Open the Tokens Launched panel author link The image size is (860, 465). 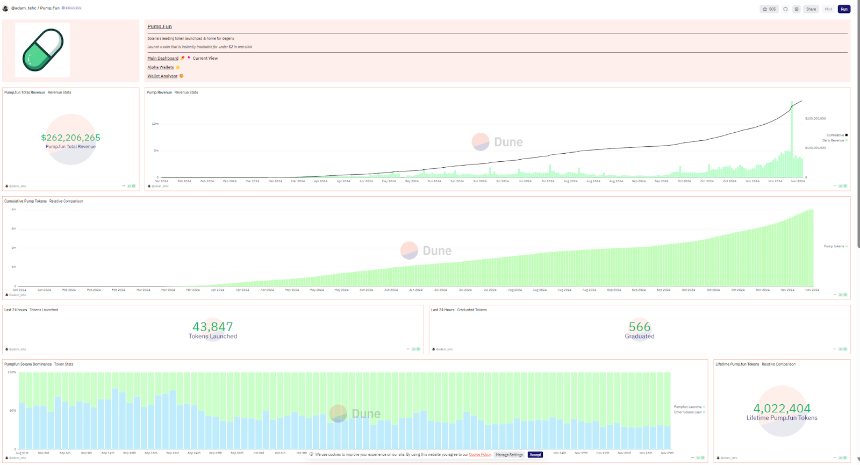point(16,349)
